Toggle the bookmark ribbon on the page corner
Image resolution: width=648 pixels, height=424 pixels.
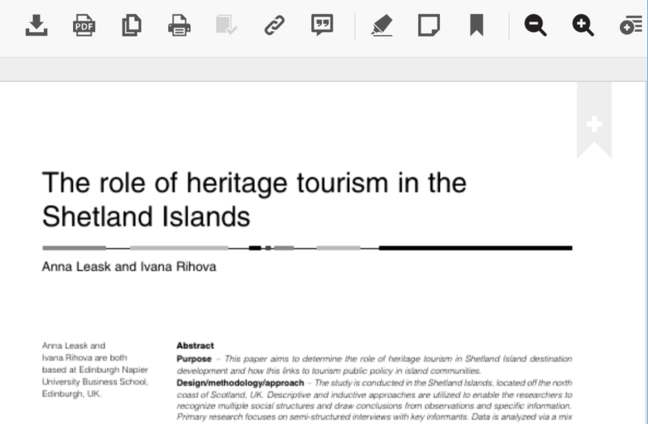tap(594, 125)
